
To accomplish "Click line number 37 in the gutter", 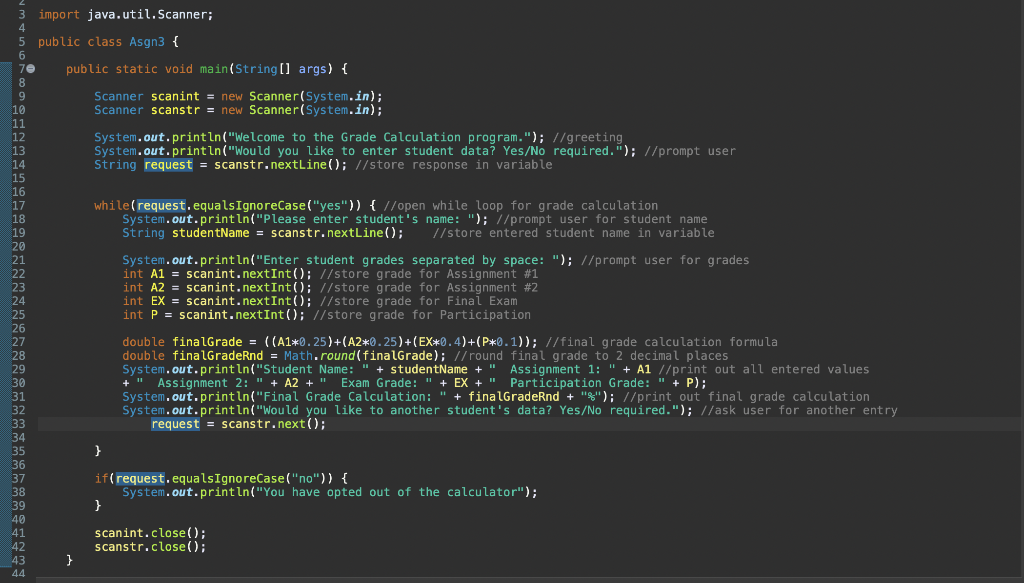I will [x=19, y=479].
